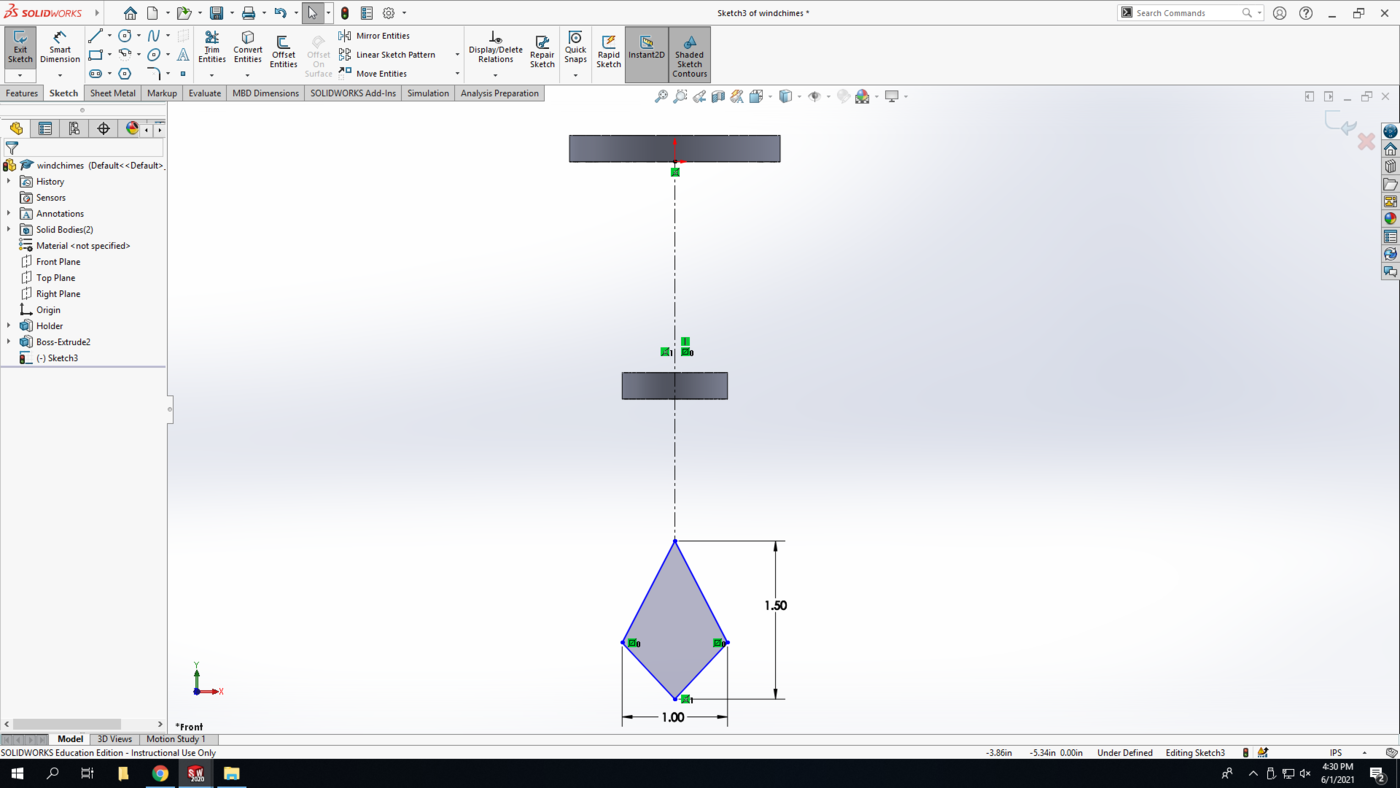Screen dimensions: 1400x788
Task: Switch to the Sheet Metal tab
Action: (113, 93)
